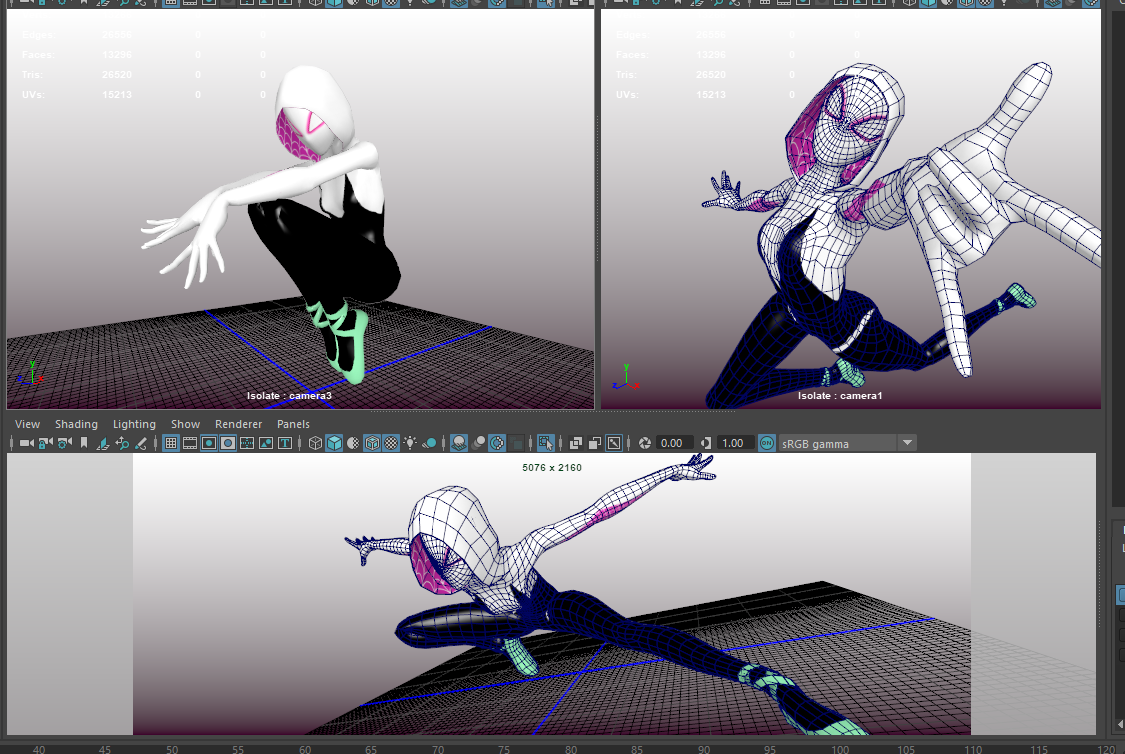Viewport: 1125px width, 754px height.
Task: Toggle Isolate Select icon
Action: tap(545, 443)
